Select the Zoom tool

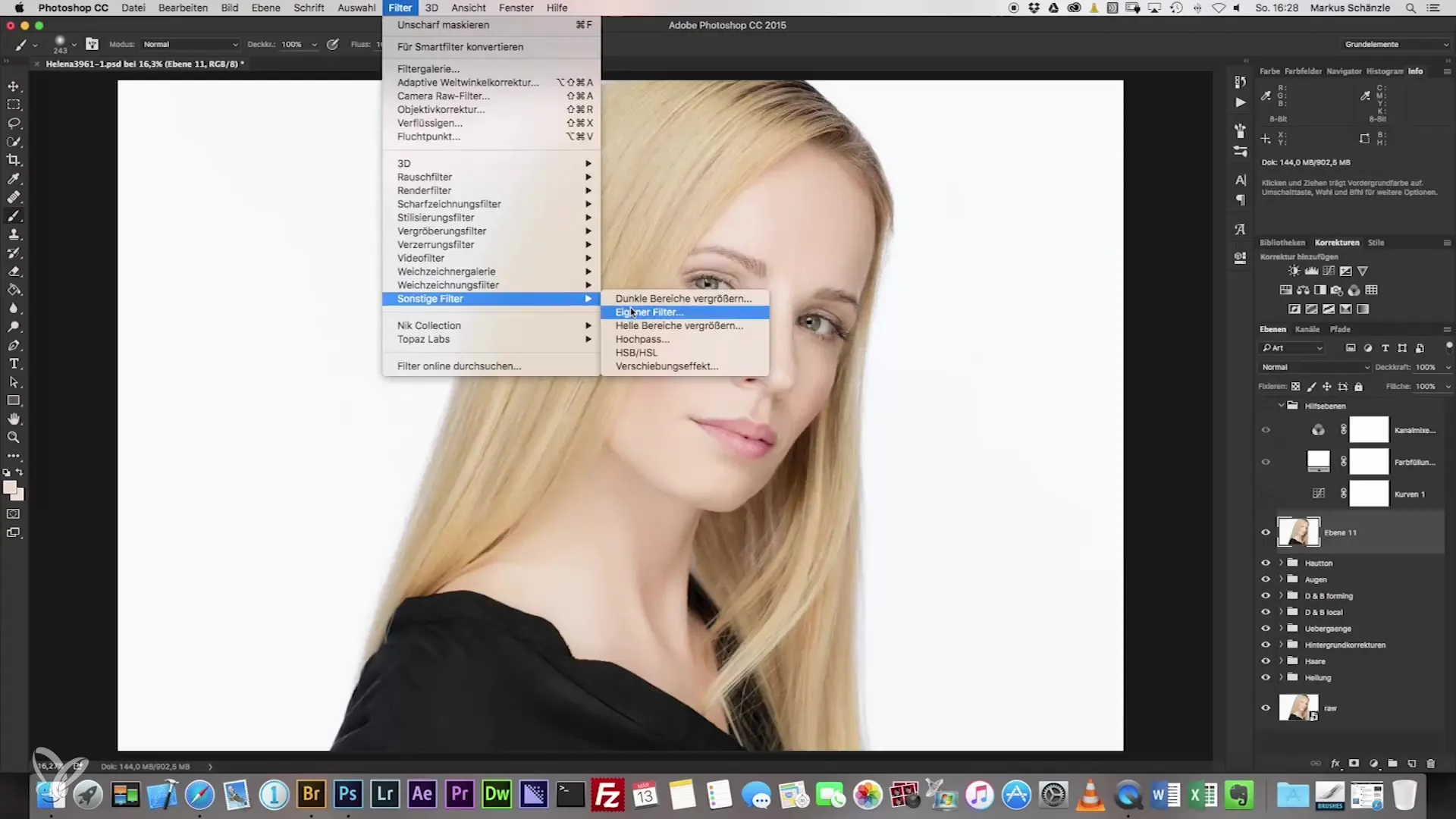[14, 438]
